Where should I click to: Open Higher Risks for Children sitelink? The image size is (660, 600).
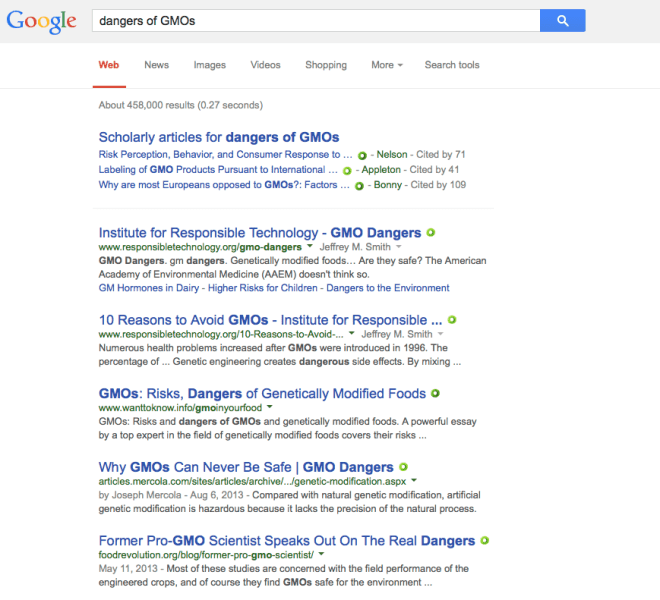[263, 288]
